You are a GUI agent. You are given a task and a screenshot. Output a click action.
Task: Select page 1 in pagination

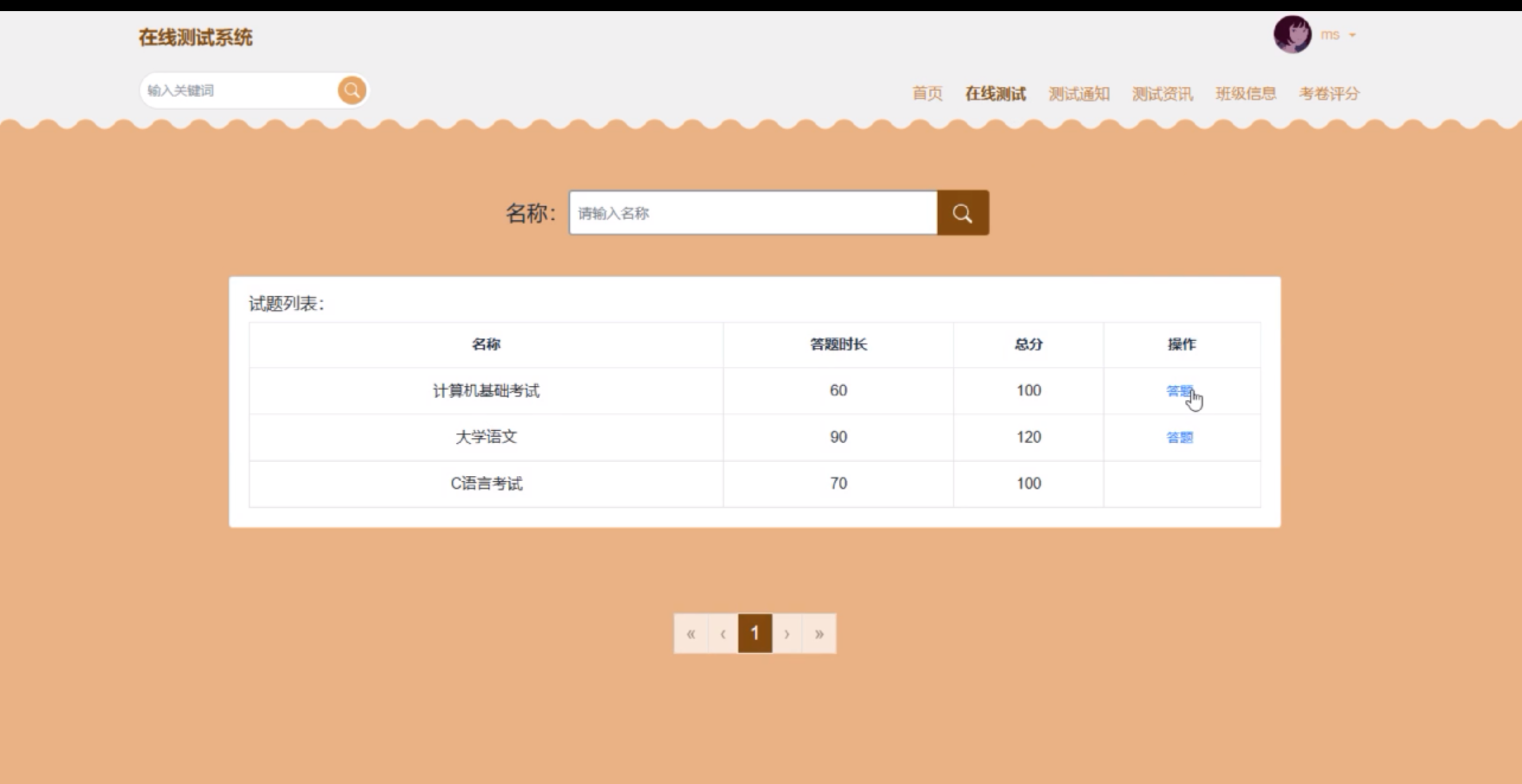755,633
